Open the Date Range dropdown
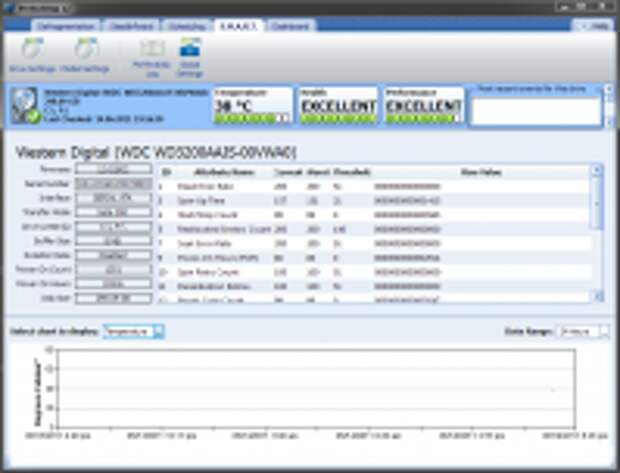620x473 pixels. pos(582,331)
